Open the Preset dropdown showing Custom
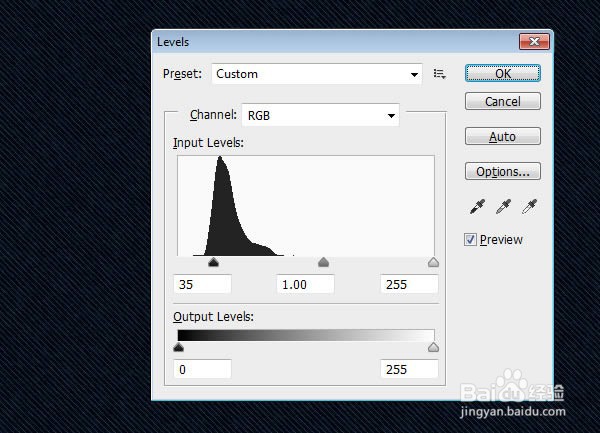This screenshot has width=600, height=433. [316, 74]
